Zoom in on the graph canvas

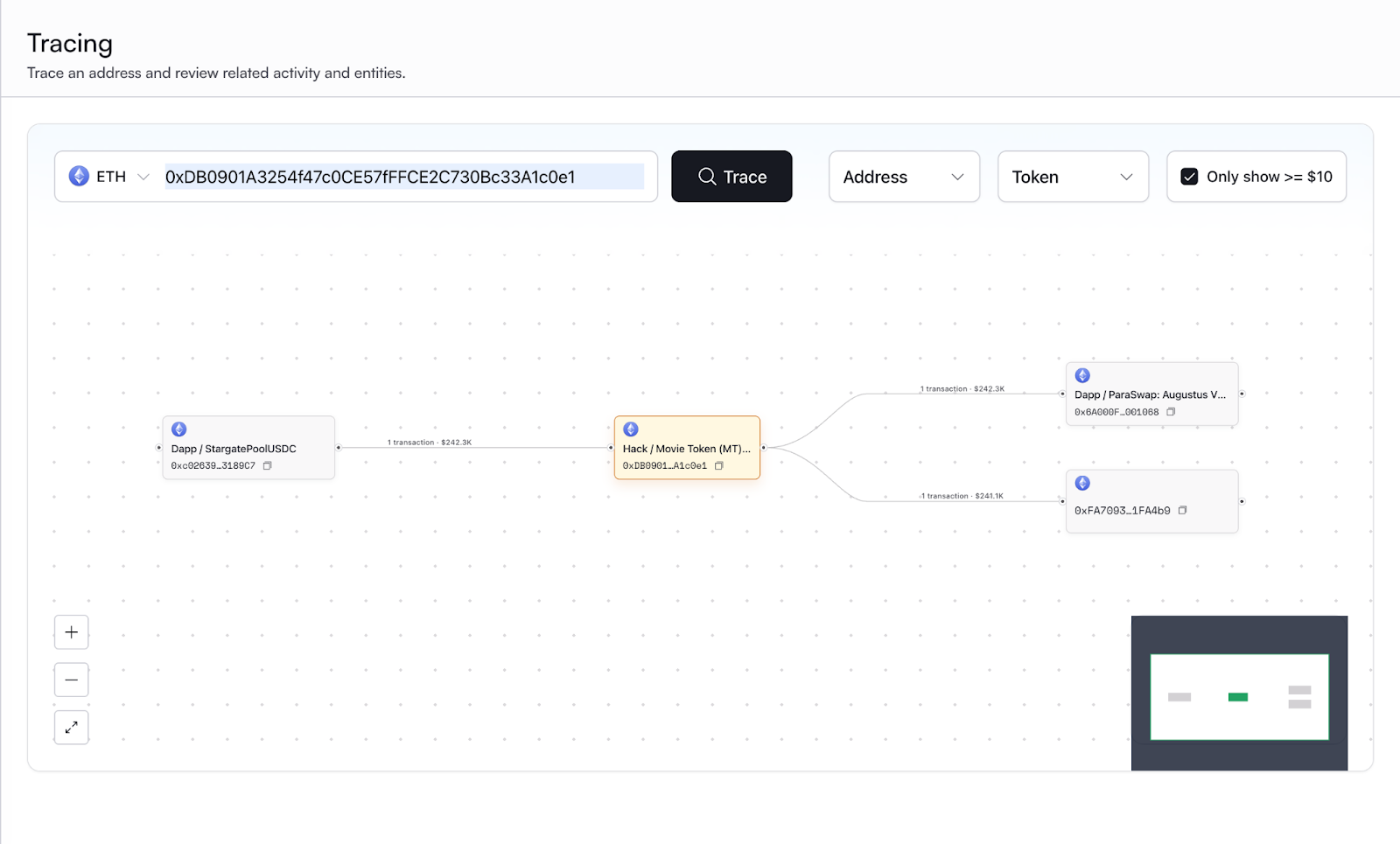[72, 632]
